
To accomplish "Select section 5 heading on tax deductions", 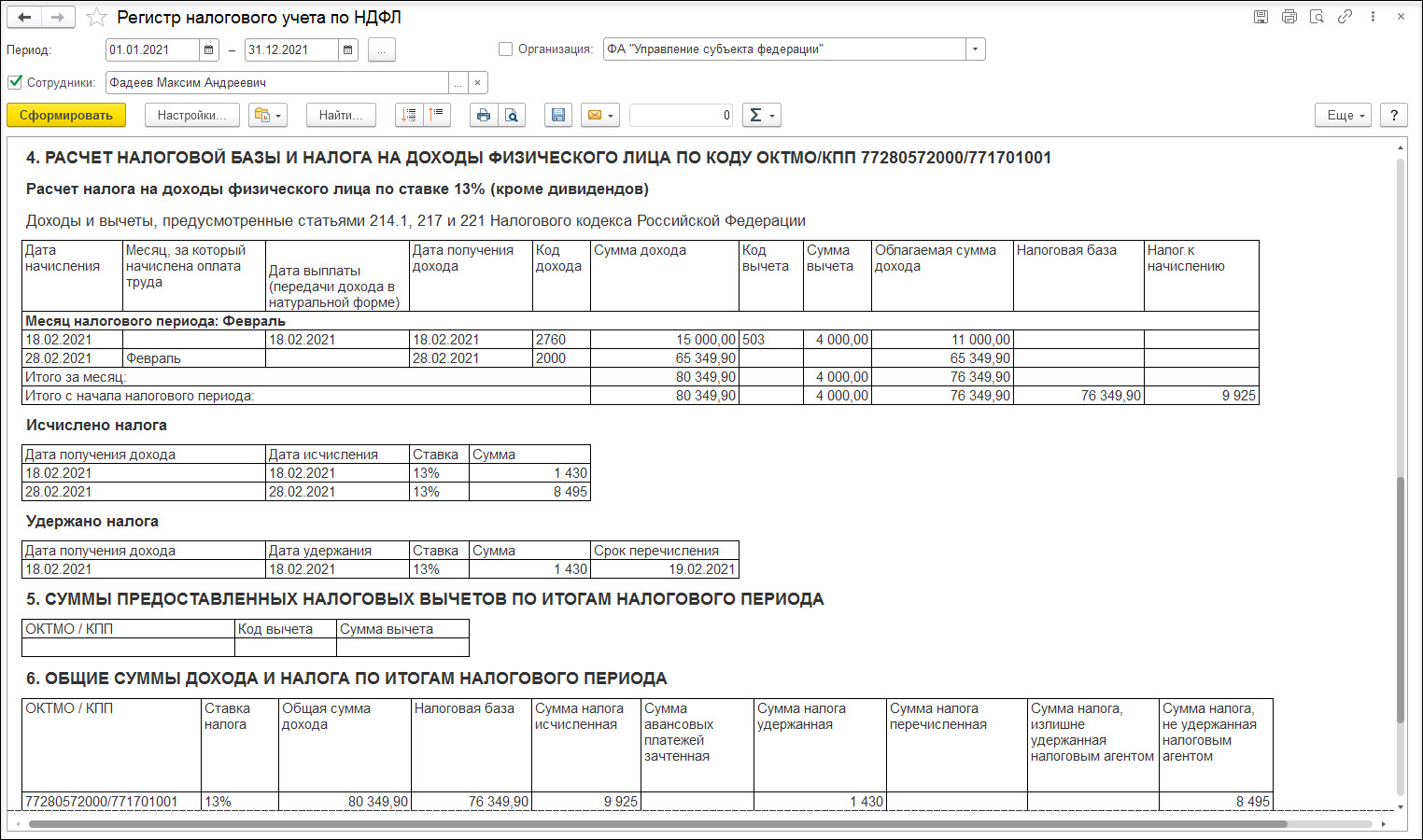I will (425, 599).
